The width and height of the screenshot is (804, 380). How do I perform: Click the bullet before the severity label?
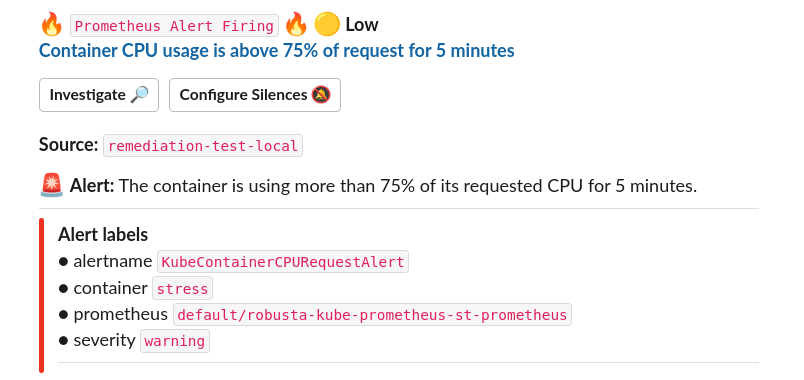[x=63, y=341]
